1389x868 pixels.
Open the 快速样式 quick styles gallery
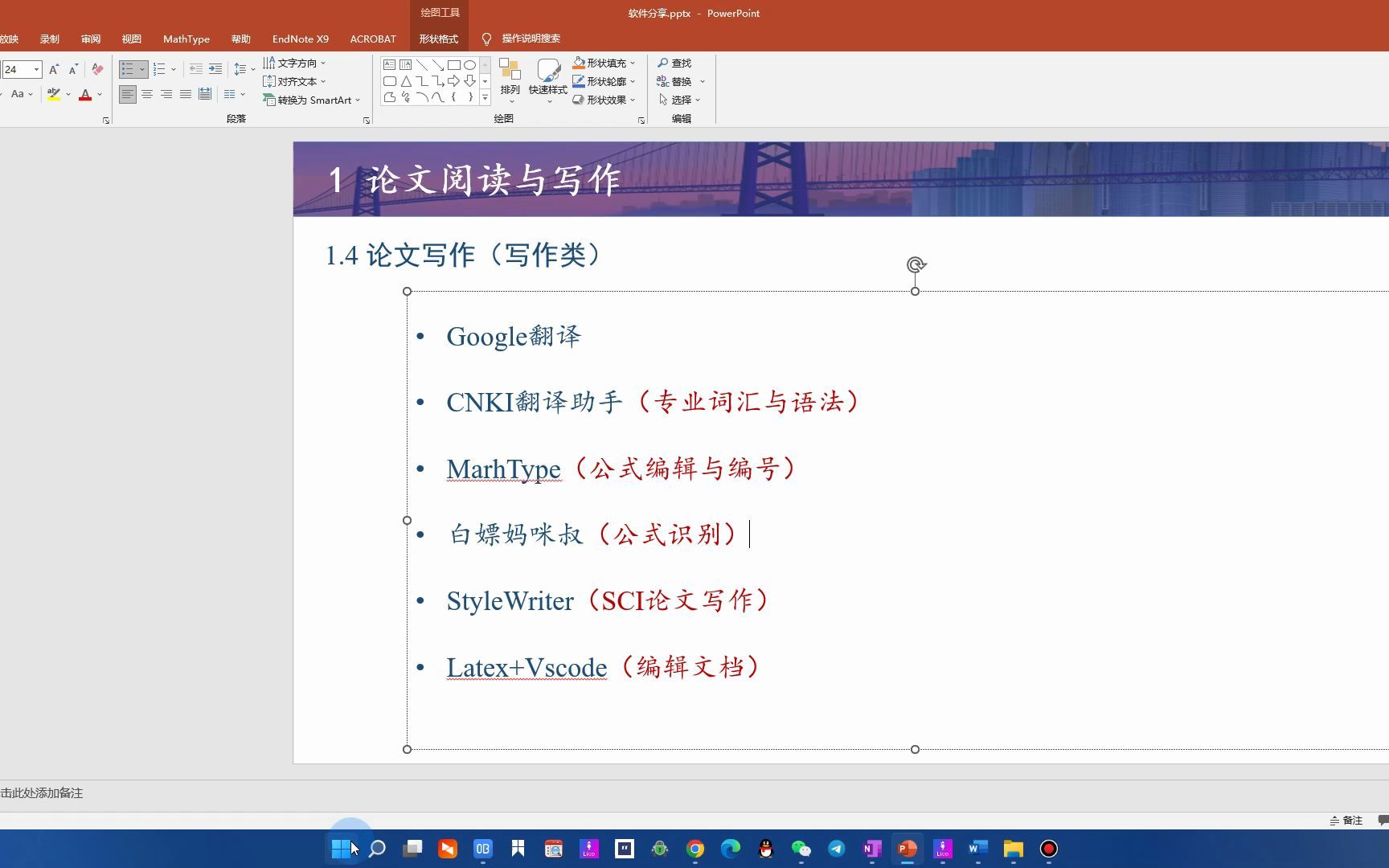(x=548, y=80)
